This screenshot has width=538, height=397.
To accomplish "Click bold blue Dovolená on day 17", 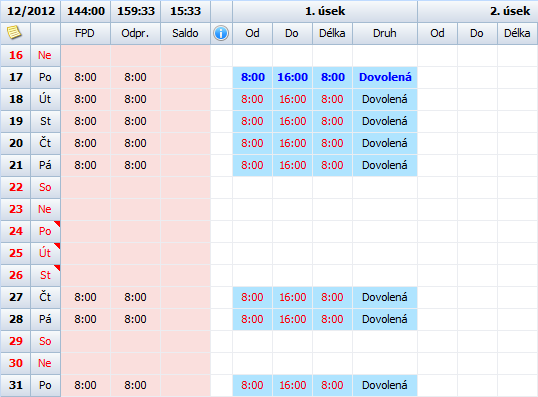I will click(x=385, y=77).
